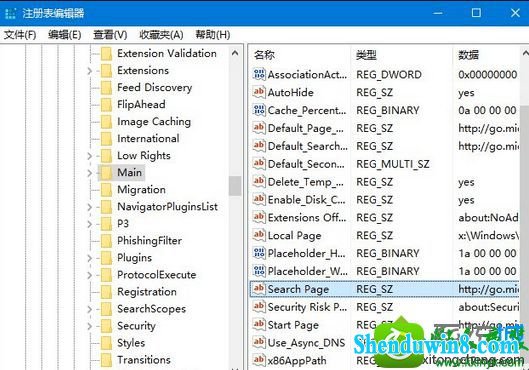The image size is (529, 370).
Task: Open the 查看(V) menu
Action: [x=110, y=35]
